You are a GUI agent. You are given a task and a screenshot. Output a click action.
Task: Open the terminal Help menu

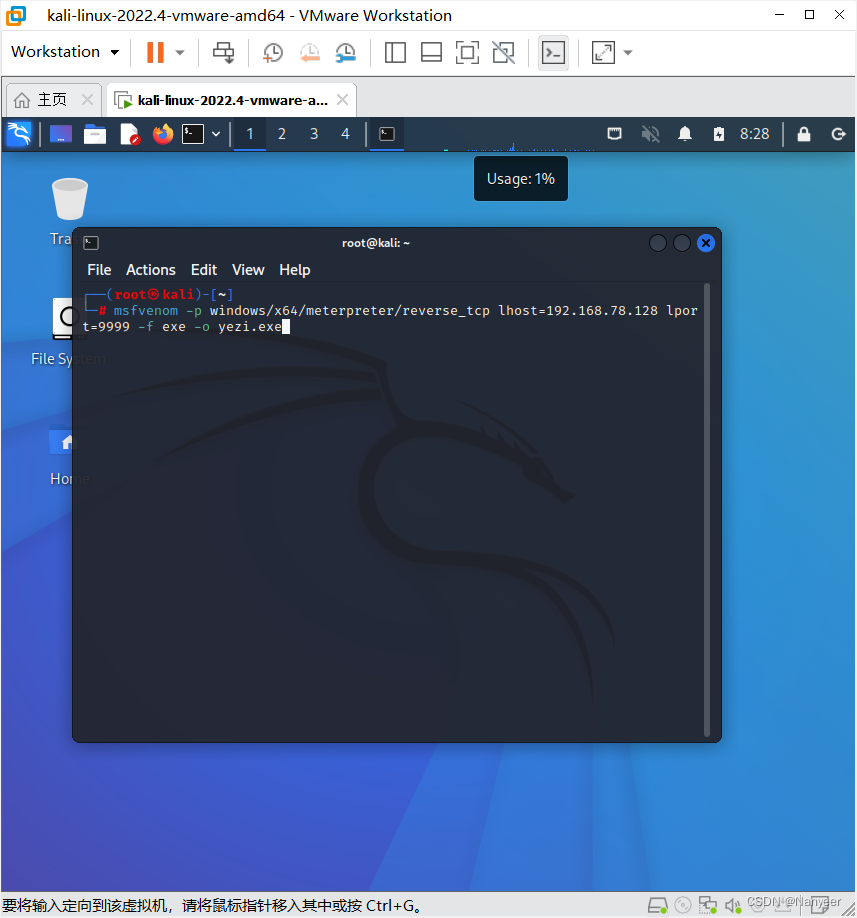(x=294, y=270)
